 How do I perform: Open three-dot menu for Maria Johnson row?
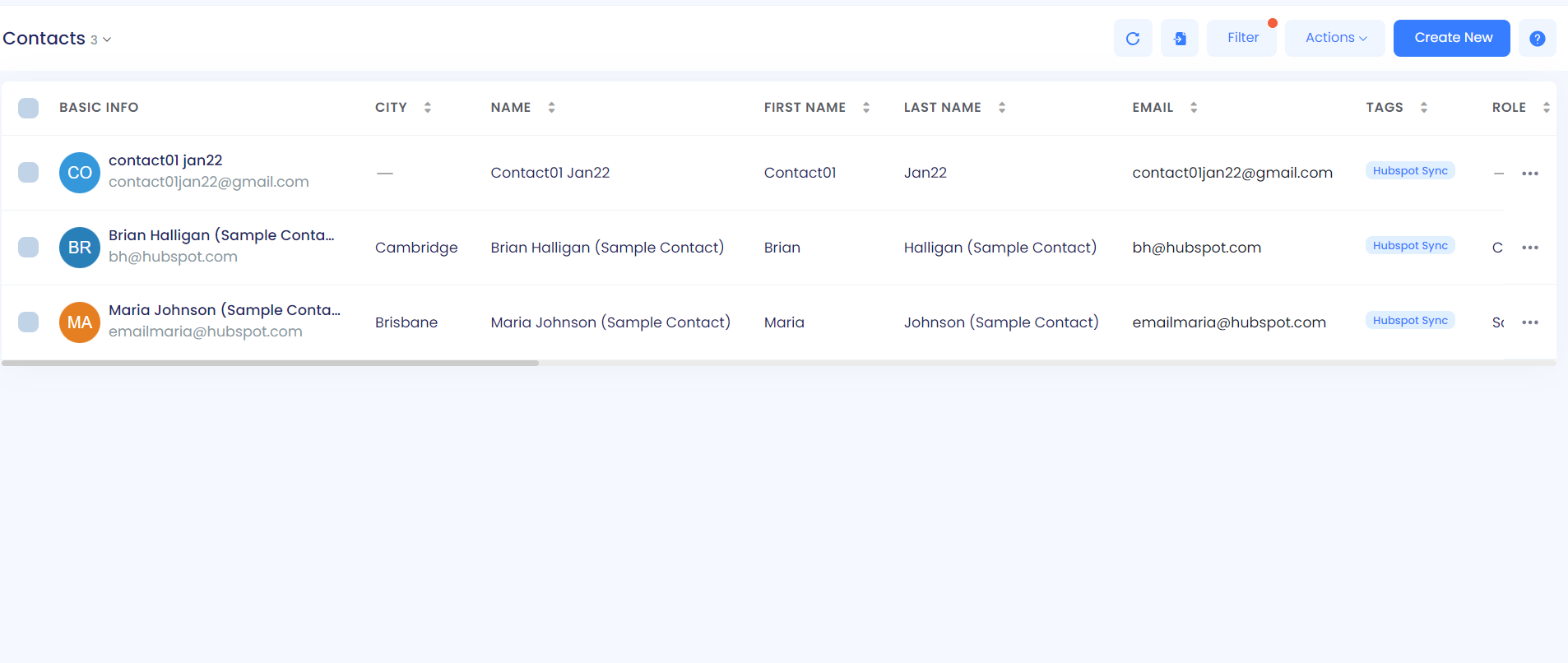point(1529,322)
